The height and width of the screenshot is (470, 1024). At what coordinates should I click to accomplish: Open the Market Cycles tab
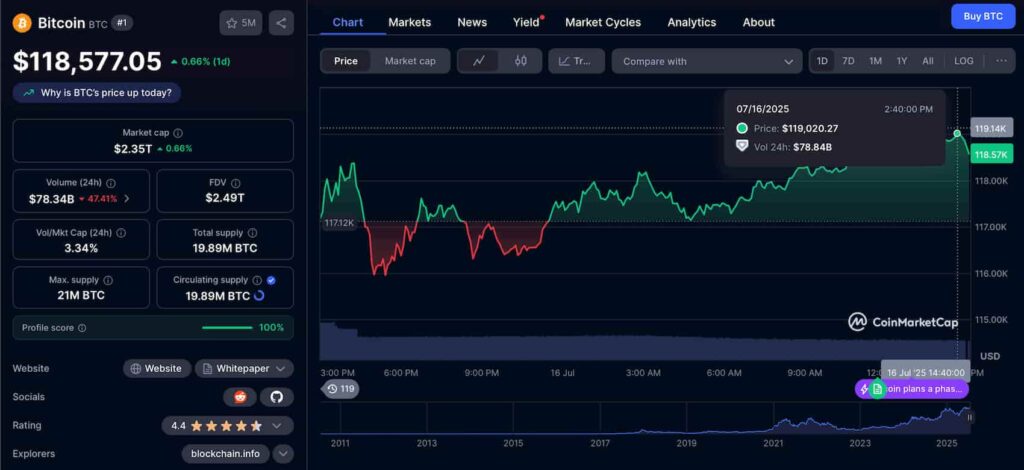click(603, 22)
